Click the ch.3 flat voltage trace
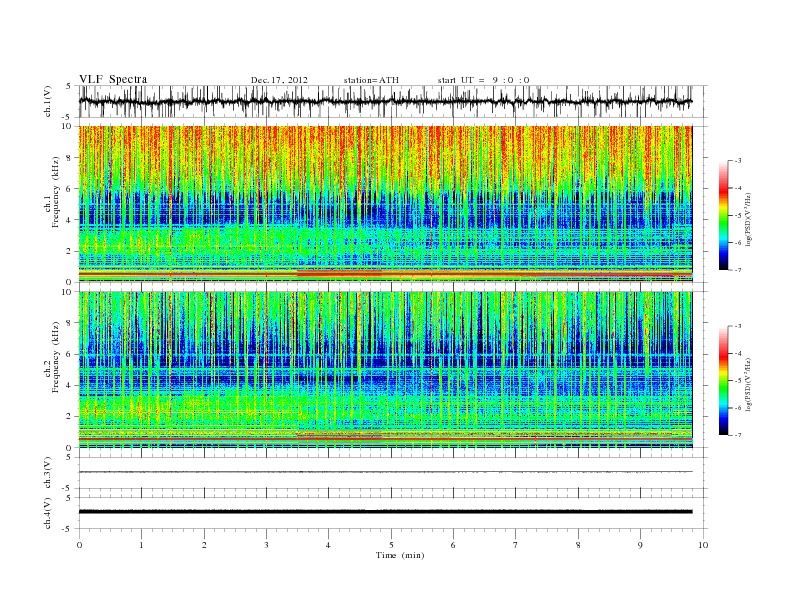Screen dimensions: 792x612 click(x=385, y=472)
